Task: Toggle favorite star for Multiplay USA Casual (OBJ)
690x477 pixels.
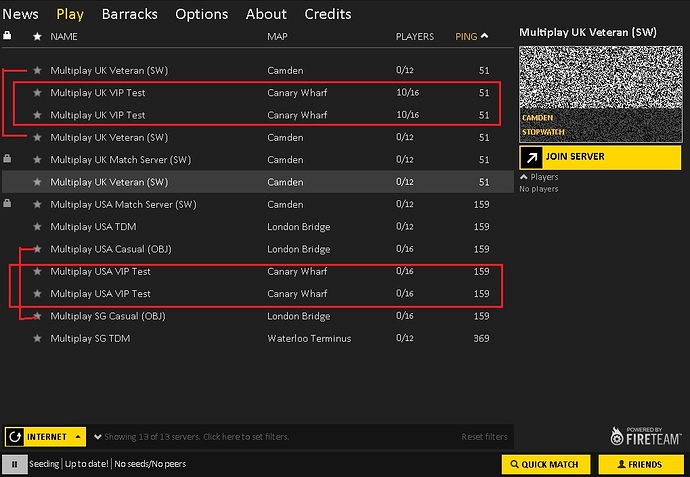Action: pyautogui.click(x=37, y=249)
